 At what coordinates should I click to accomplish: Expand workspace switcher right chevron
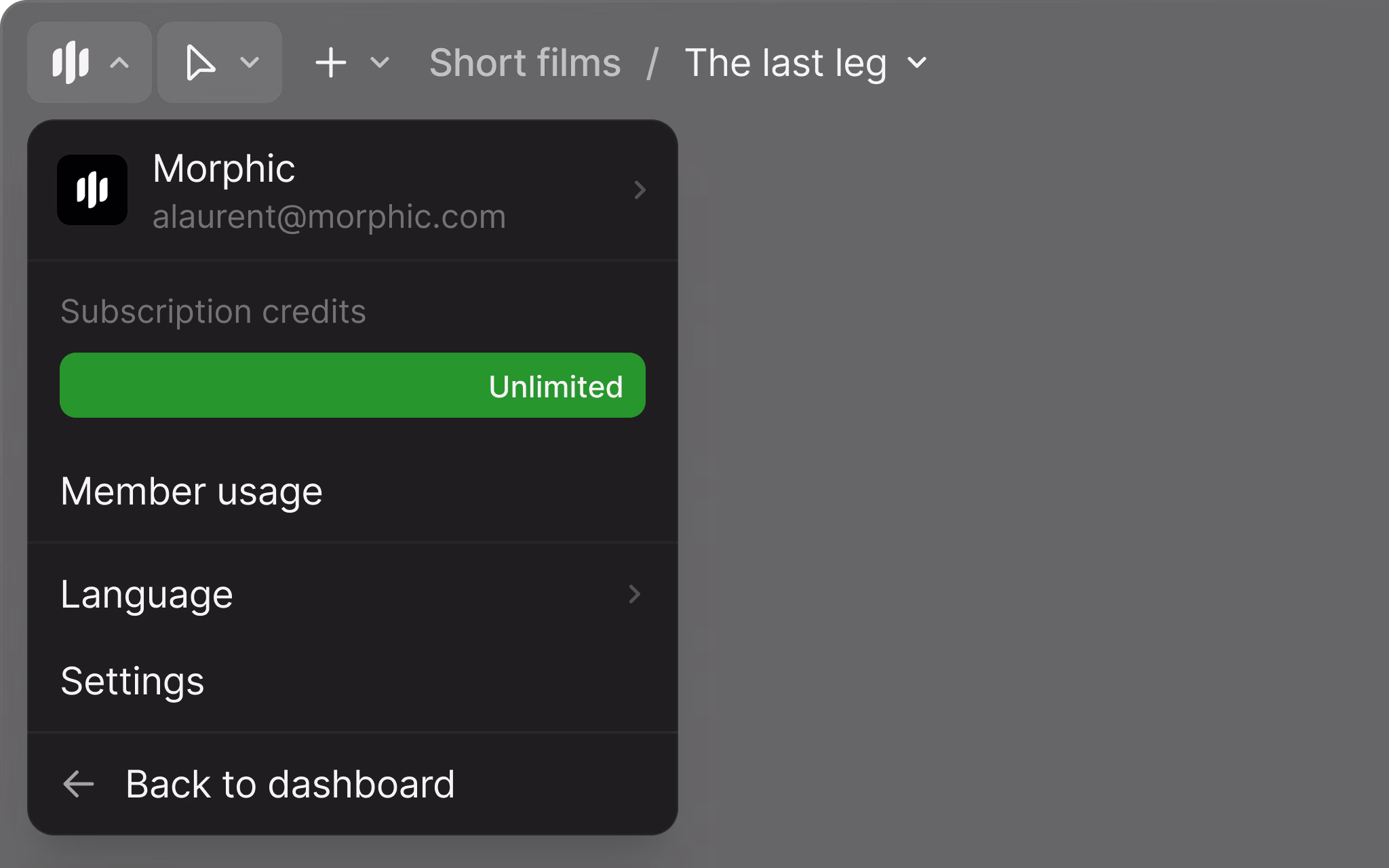640,190
